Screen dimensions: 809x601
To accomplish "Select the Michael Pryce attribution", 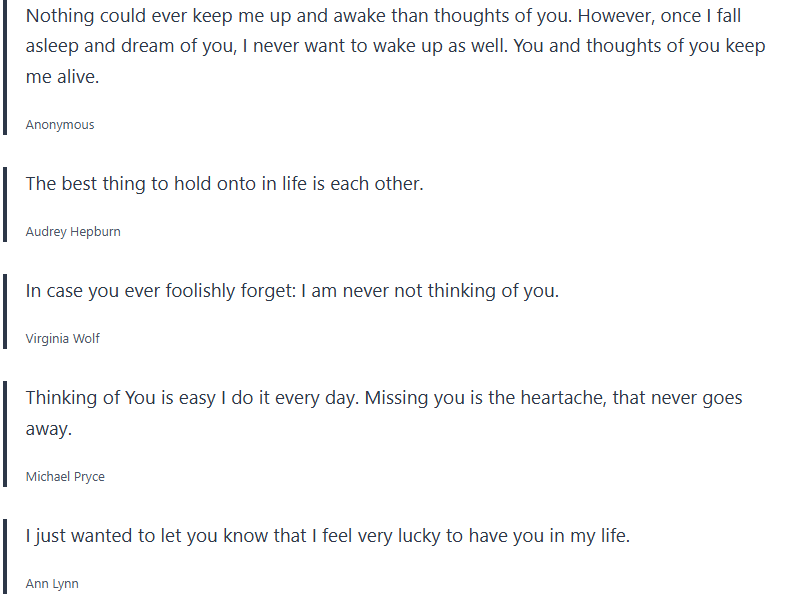I will point(65,477).
